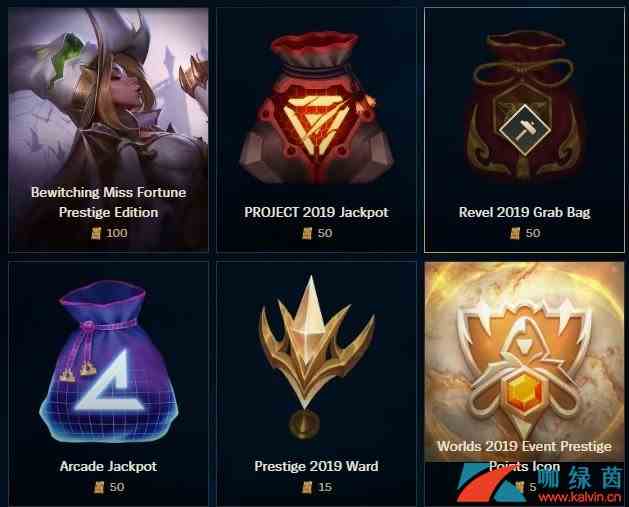629x507 pixels.
Task: Select the golden Prestige 2019 Ward icon
Action: [317, 357]
